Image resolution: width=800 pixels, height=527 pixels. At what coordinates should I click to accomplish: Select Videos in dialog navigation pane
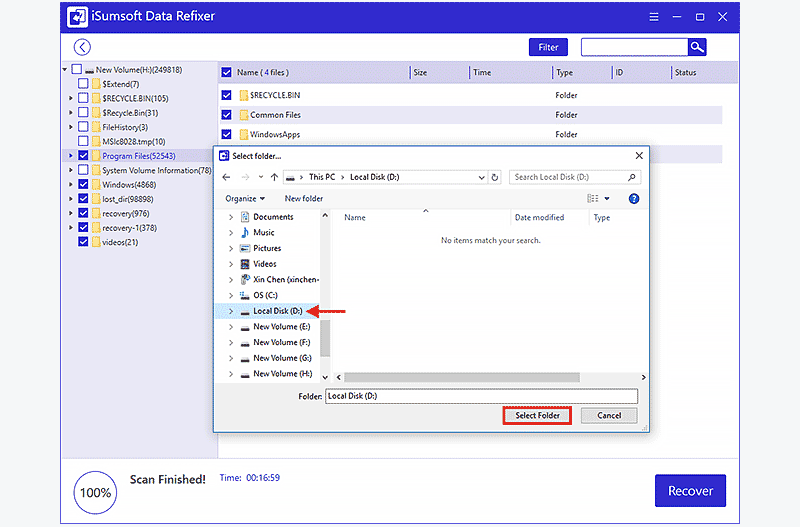tap(265, 264)
